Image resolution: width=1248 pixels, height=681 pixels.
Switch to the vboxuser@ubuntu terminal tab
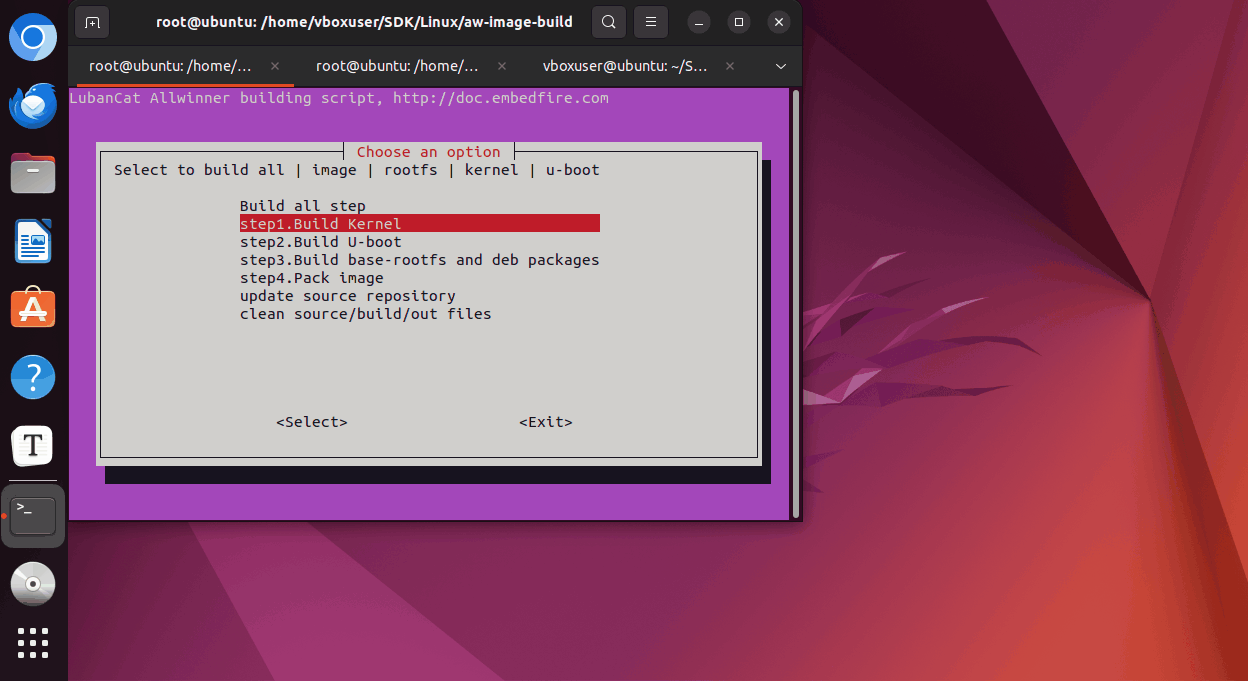[625, 66]
